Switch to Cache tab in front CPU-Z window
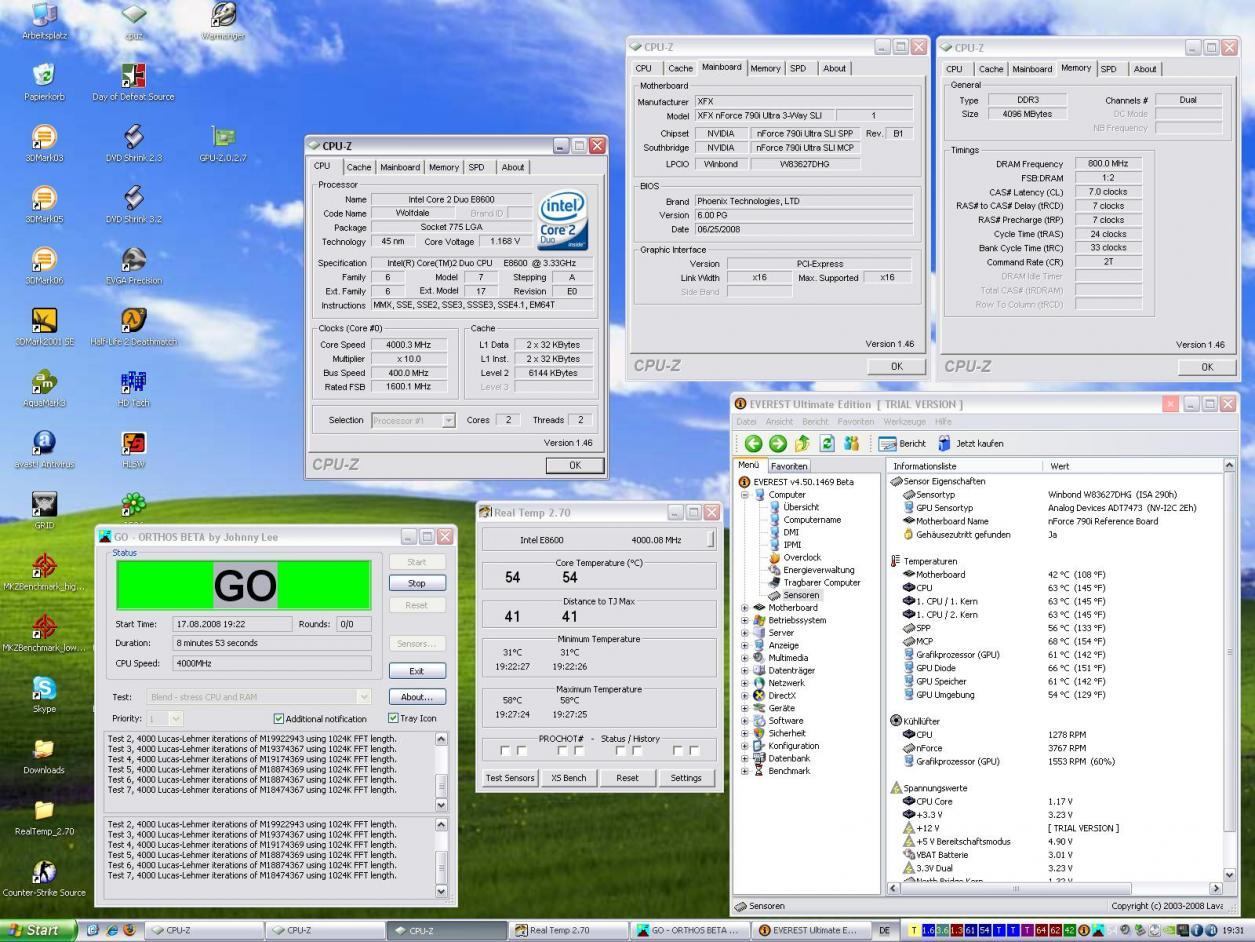Viewport: 1255px width, 942px height. point(358,167)
